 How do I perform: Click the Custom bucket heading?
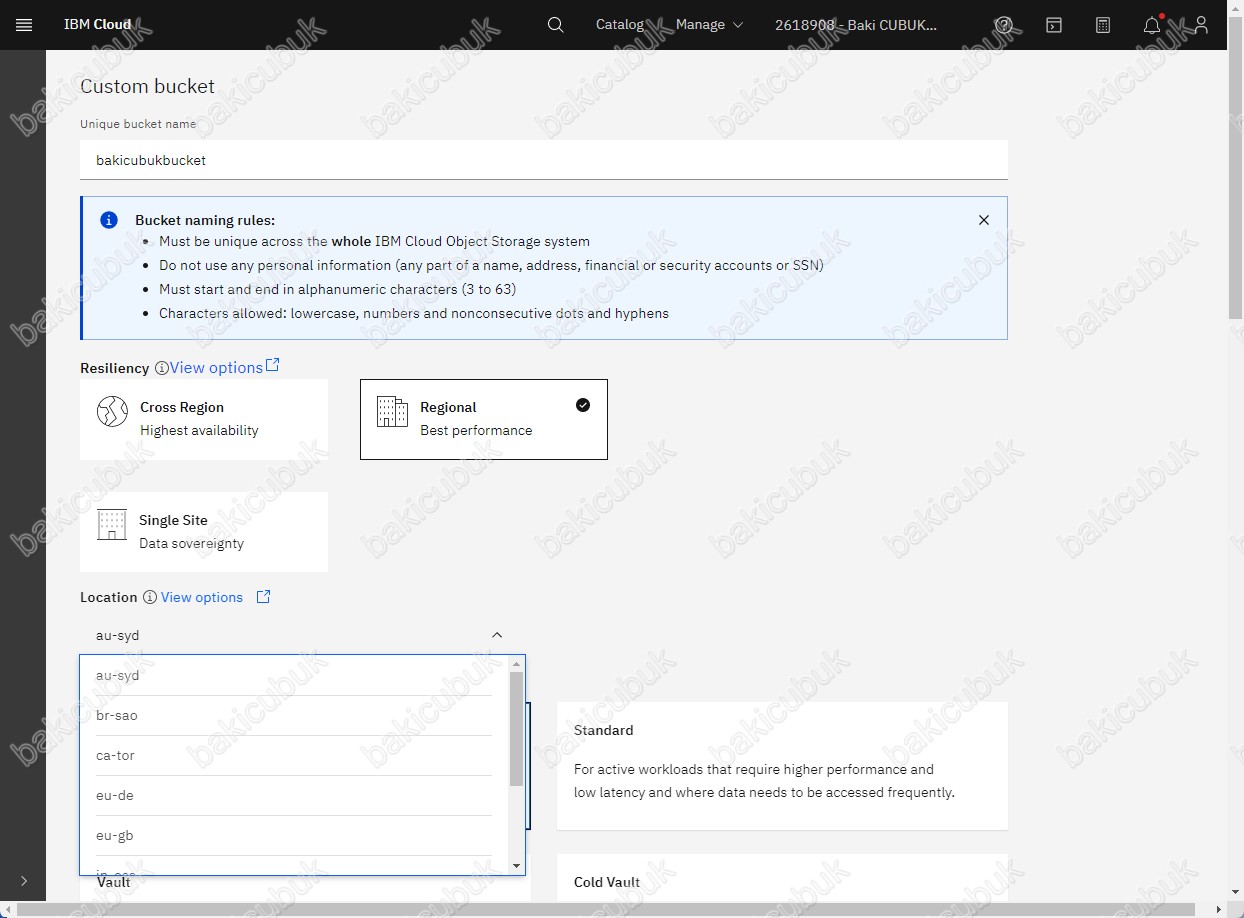coord(147,86)
